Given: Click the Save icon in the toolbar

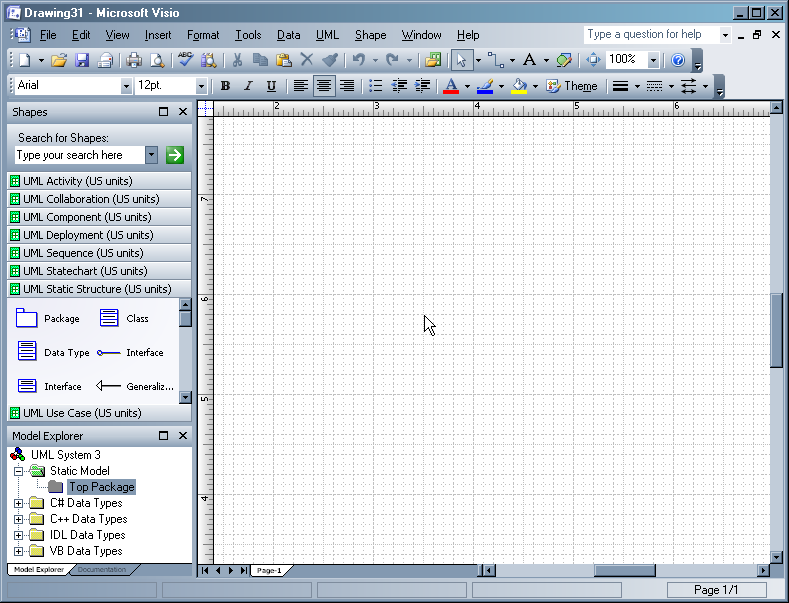Looking at the screenshot, I should pos(82,60).
